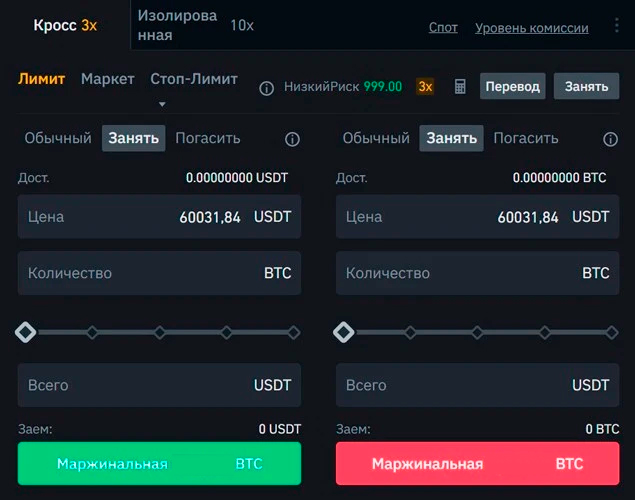Click info icon in the sell panel
Screen dimensions: 635x500
610,140
